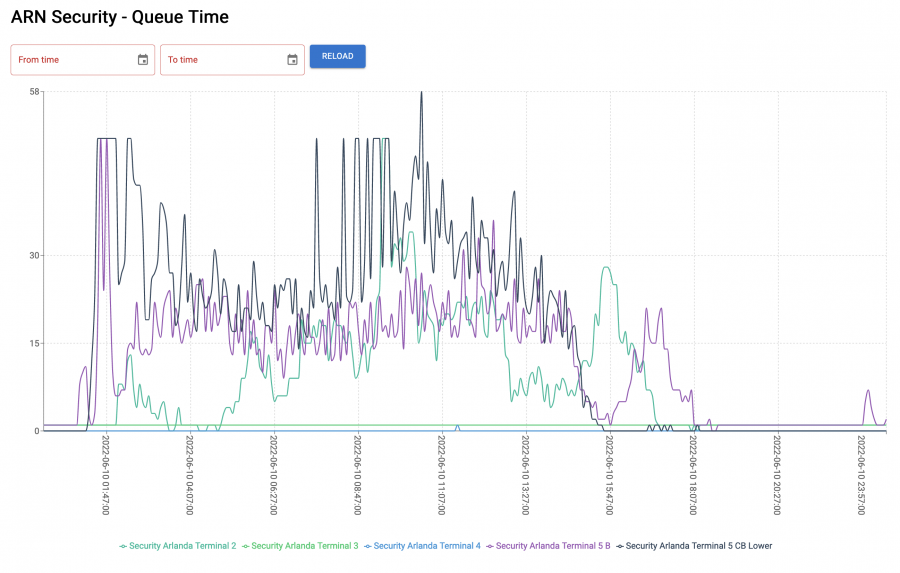Image resolution: width=900 pixels, height=573 pixels.
Task: Click the 2022-06-10 23:57:00 x-axis label
Action: click(861, 475)
